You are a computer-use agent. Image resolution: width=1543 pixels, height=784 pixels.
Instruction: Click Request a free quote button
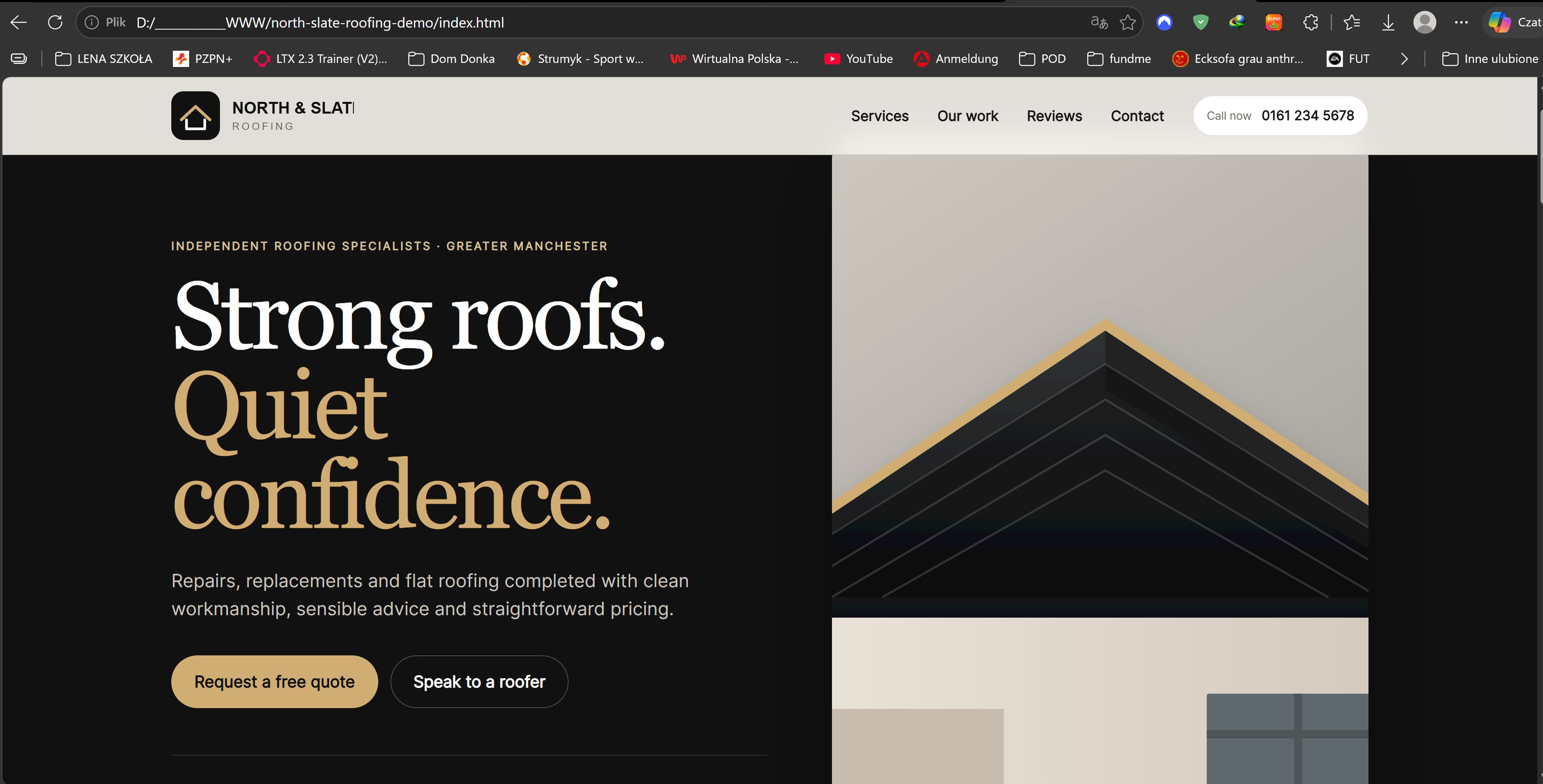coord(274,682)
